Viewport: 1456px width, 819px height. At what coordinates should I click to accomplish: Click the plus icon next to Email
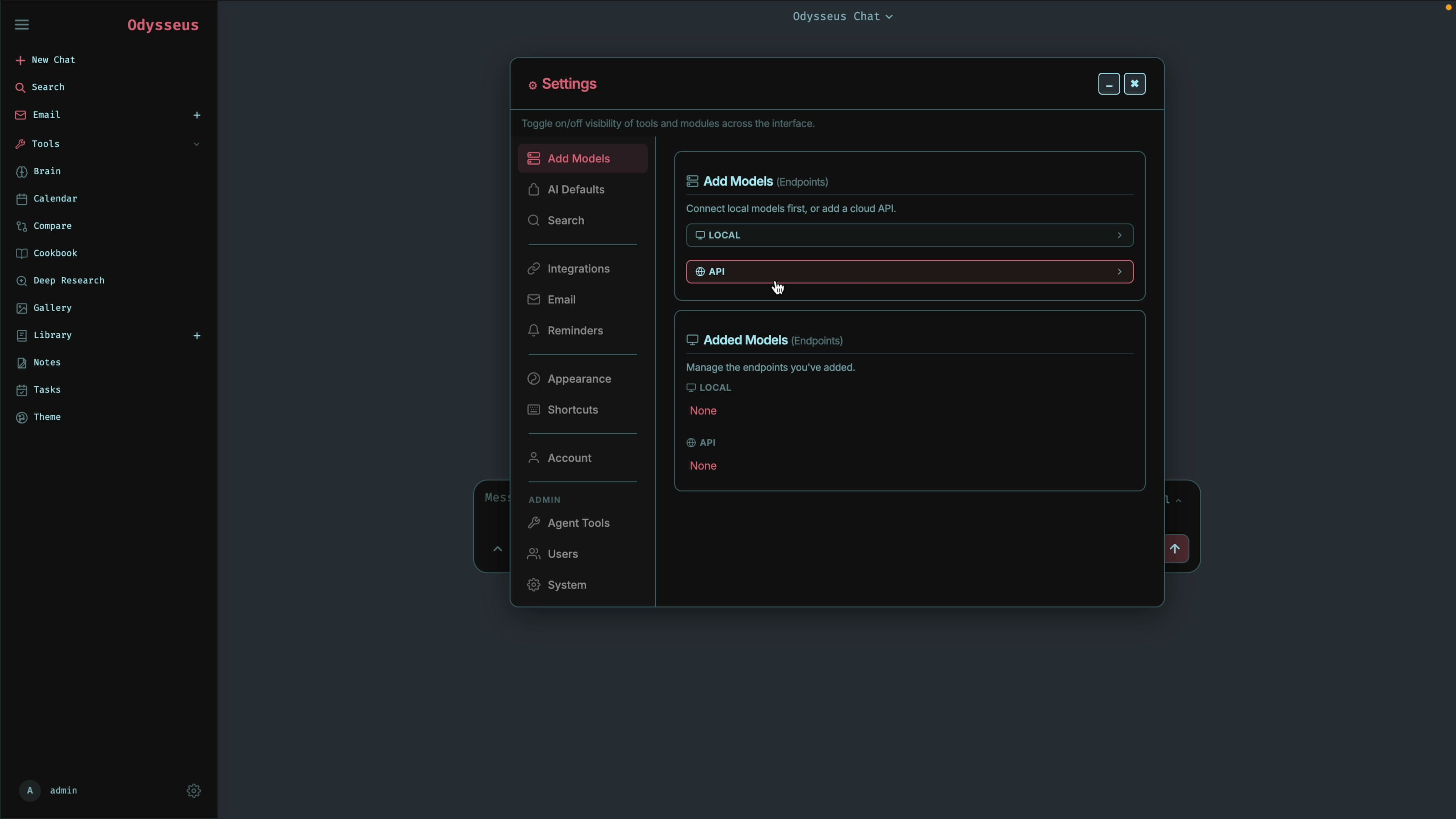[x=197, y=115]
